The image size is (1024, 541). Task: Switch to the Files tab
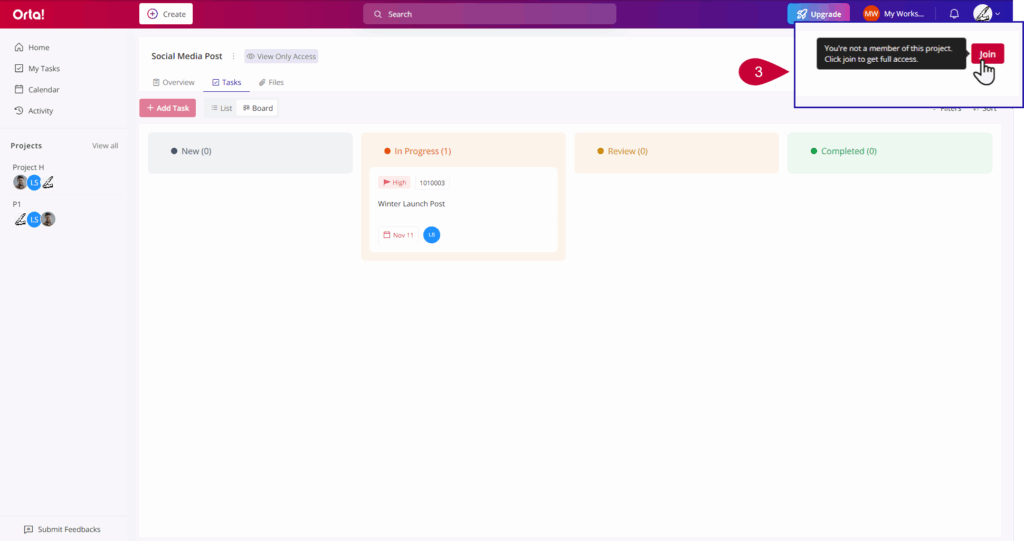click(x=271, y=82)
